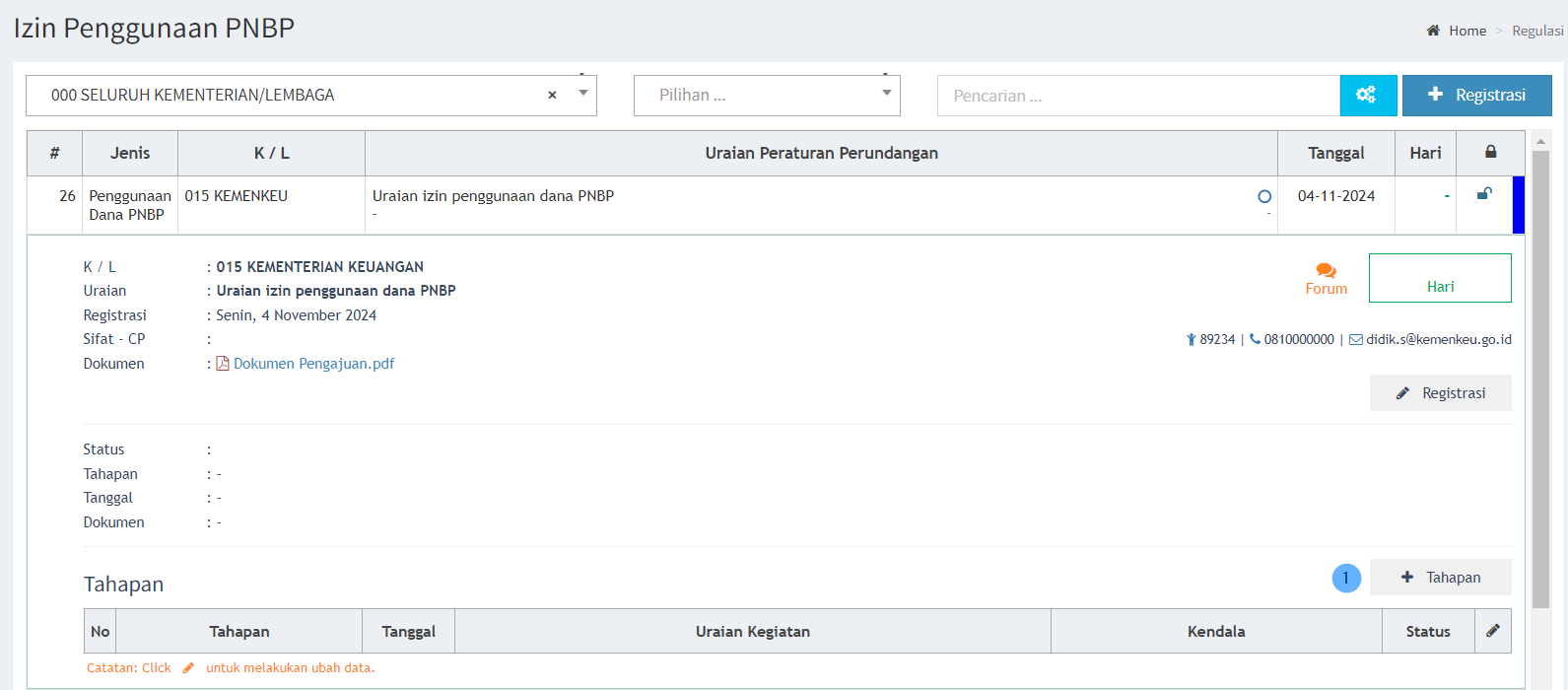Toggle the circle status indicator in row 26

pos(1264,196)
